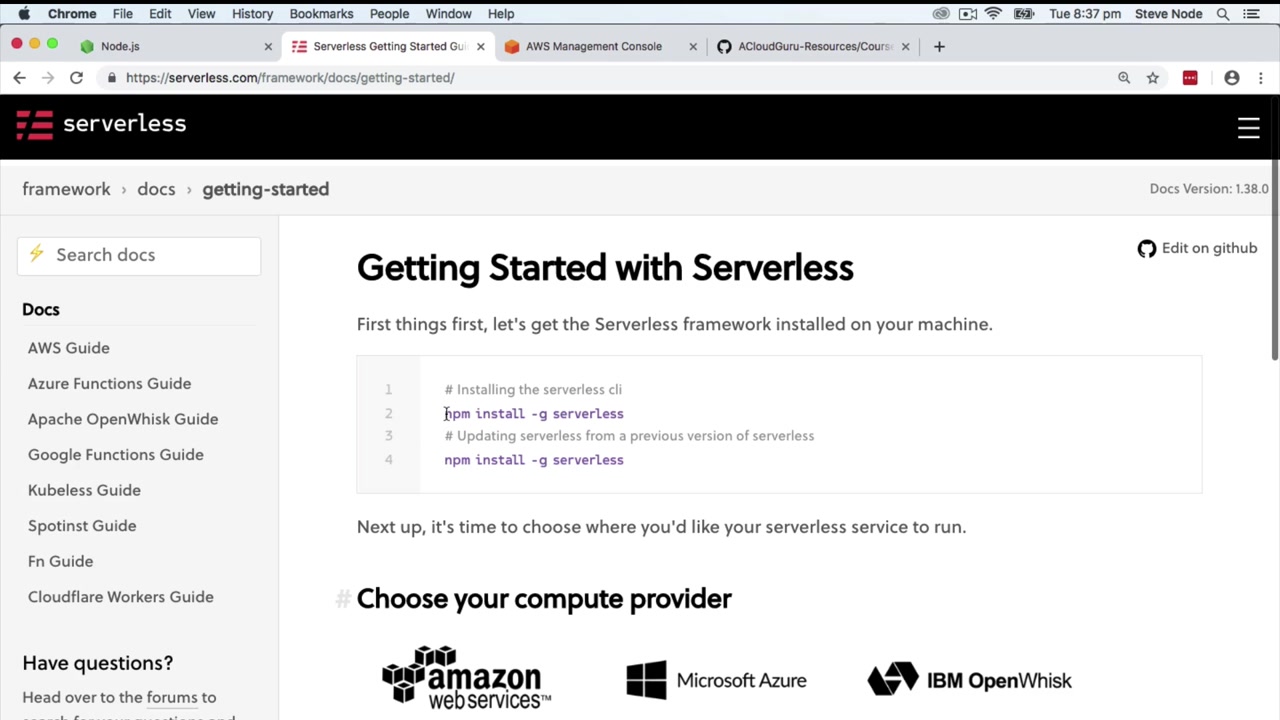Click the docs breadcrumb link
The image size is (1280, 720).
point(156,189)
